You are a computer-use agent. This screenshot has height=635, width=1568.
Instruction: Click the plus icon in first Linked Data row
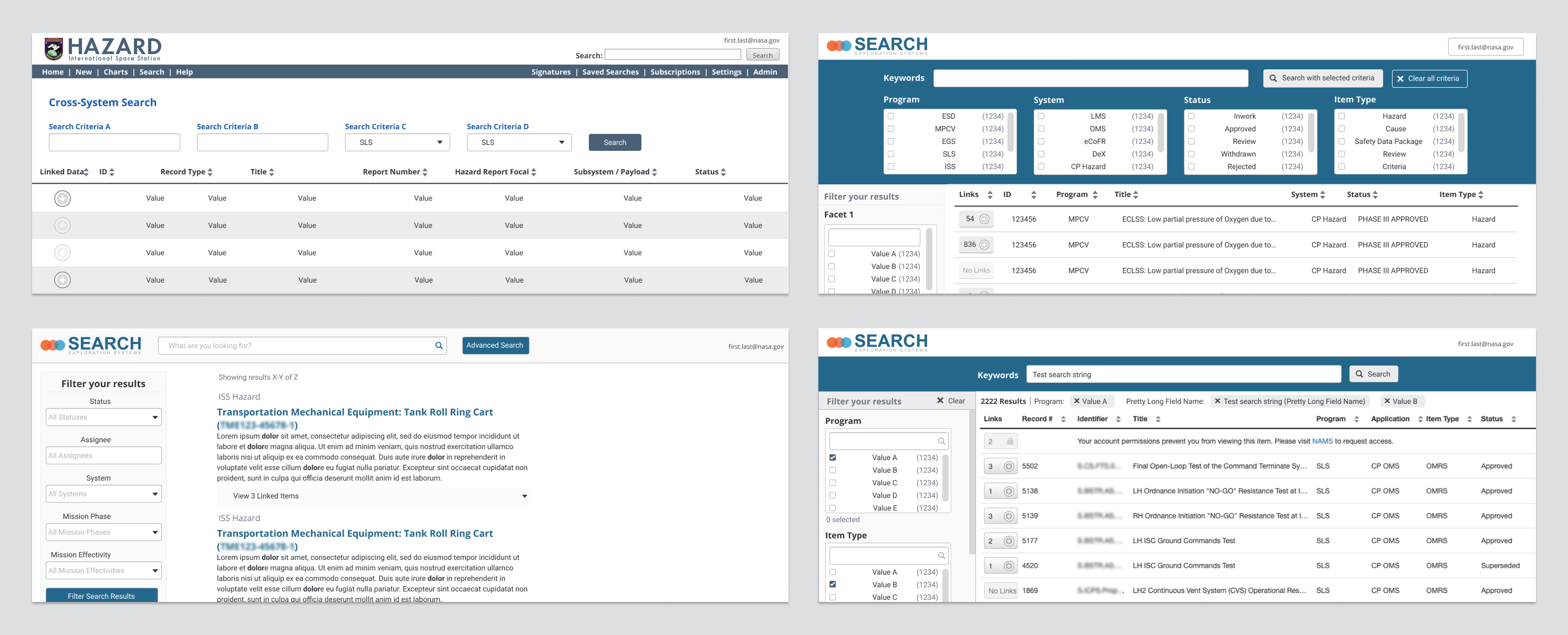62,199
